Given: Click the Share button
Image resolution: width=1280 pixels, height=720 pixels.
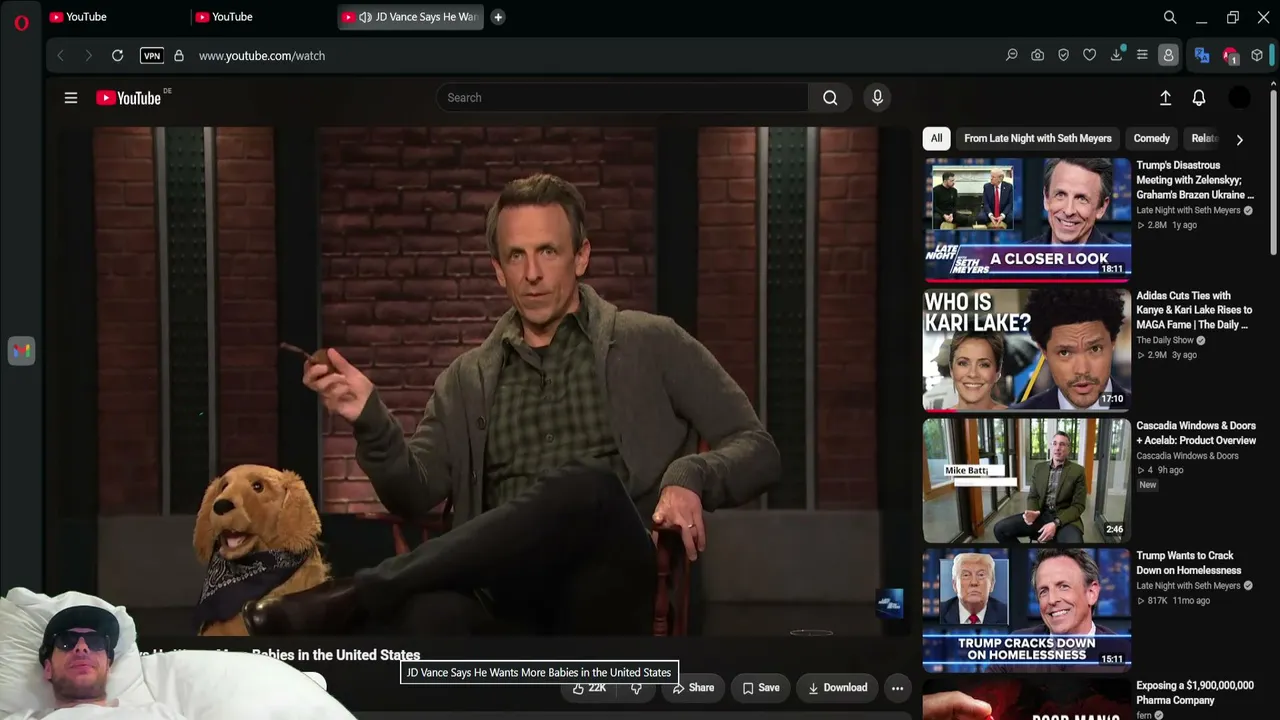Looking at the screenshot, I should click(x=693, y=688).
